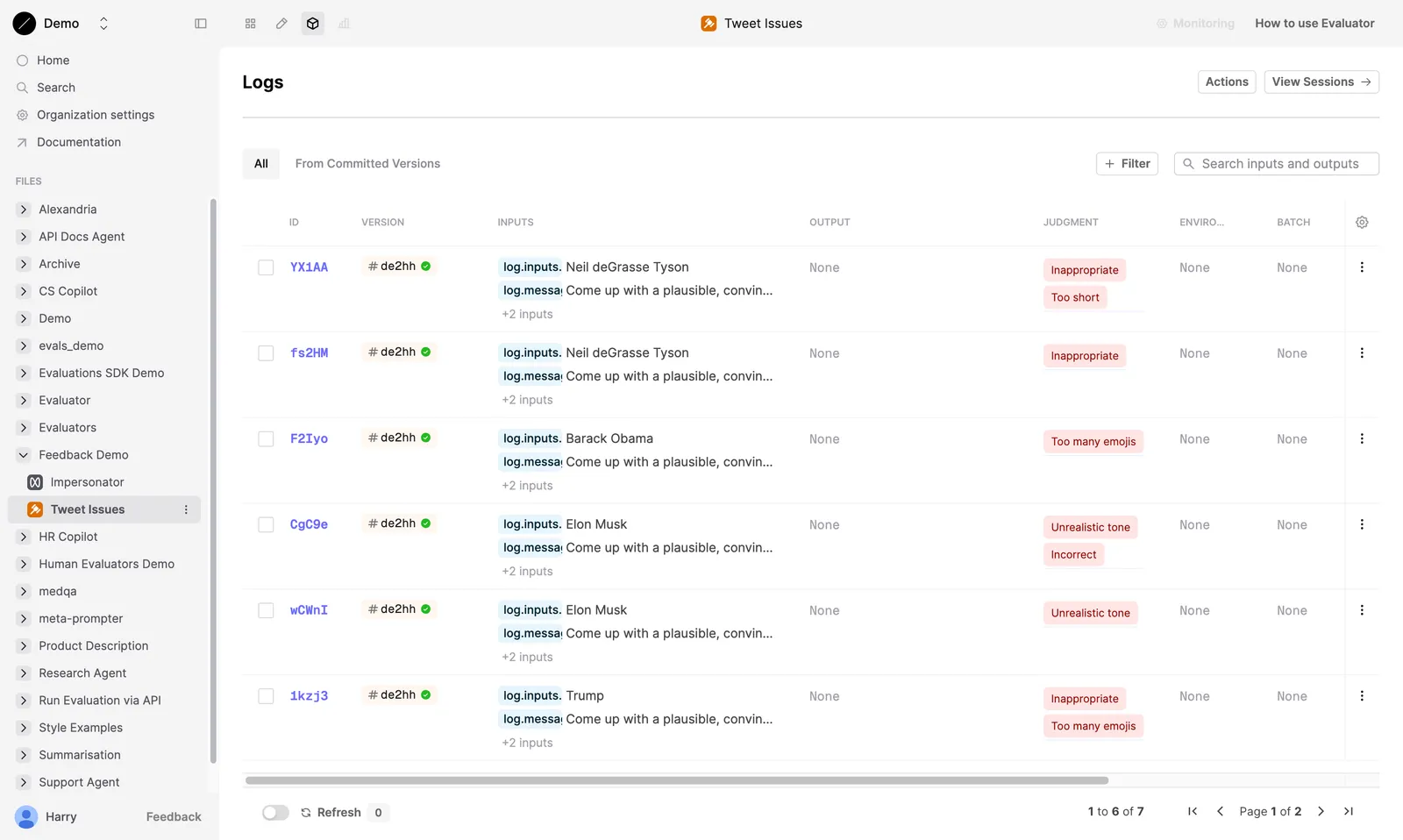Open row menu for log 1kzj3

tap(1362, 696)
